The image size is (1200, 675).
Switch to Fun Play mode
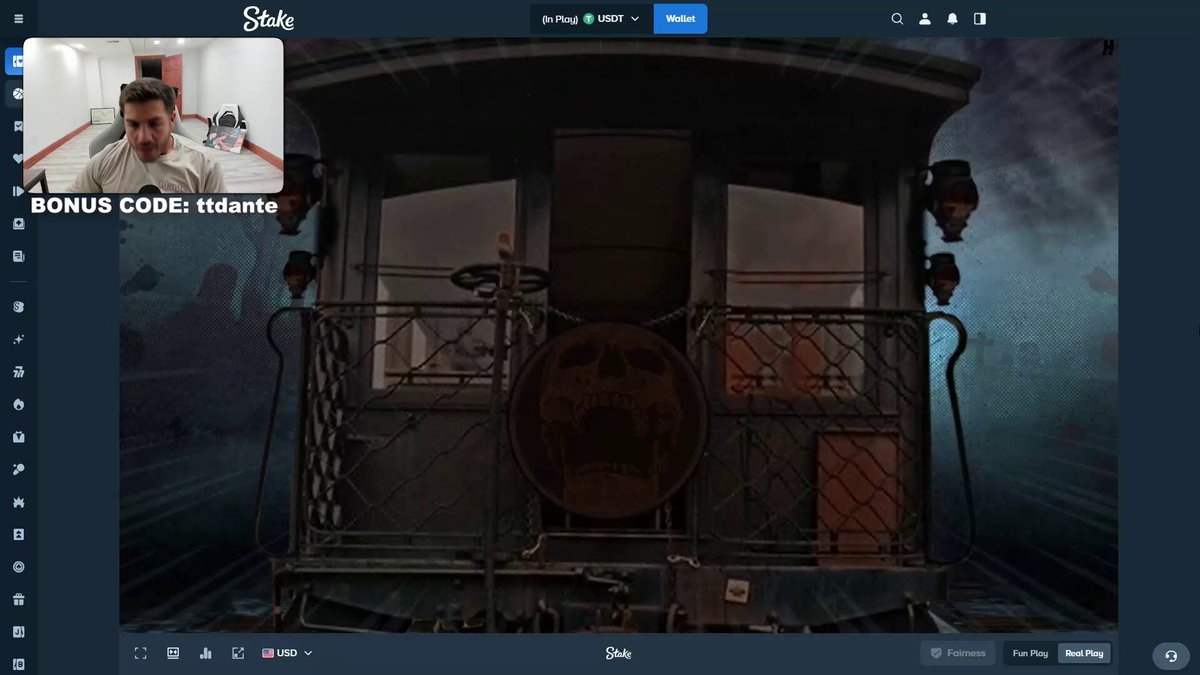pyautogui.click(x=1030, y=653)
